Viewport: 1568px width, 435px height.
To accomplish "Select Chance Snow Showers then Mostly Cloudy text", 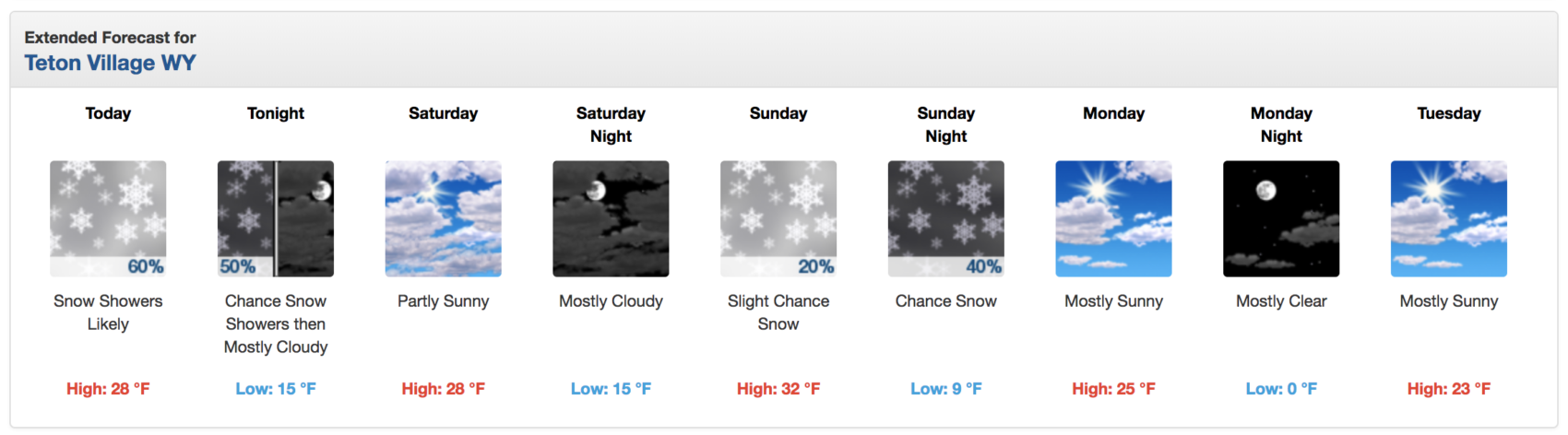I will click(276, 323).
